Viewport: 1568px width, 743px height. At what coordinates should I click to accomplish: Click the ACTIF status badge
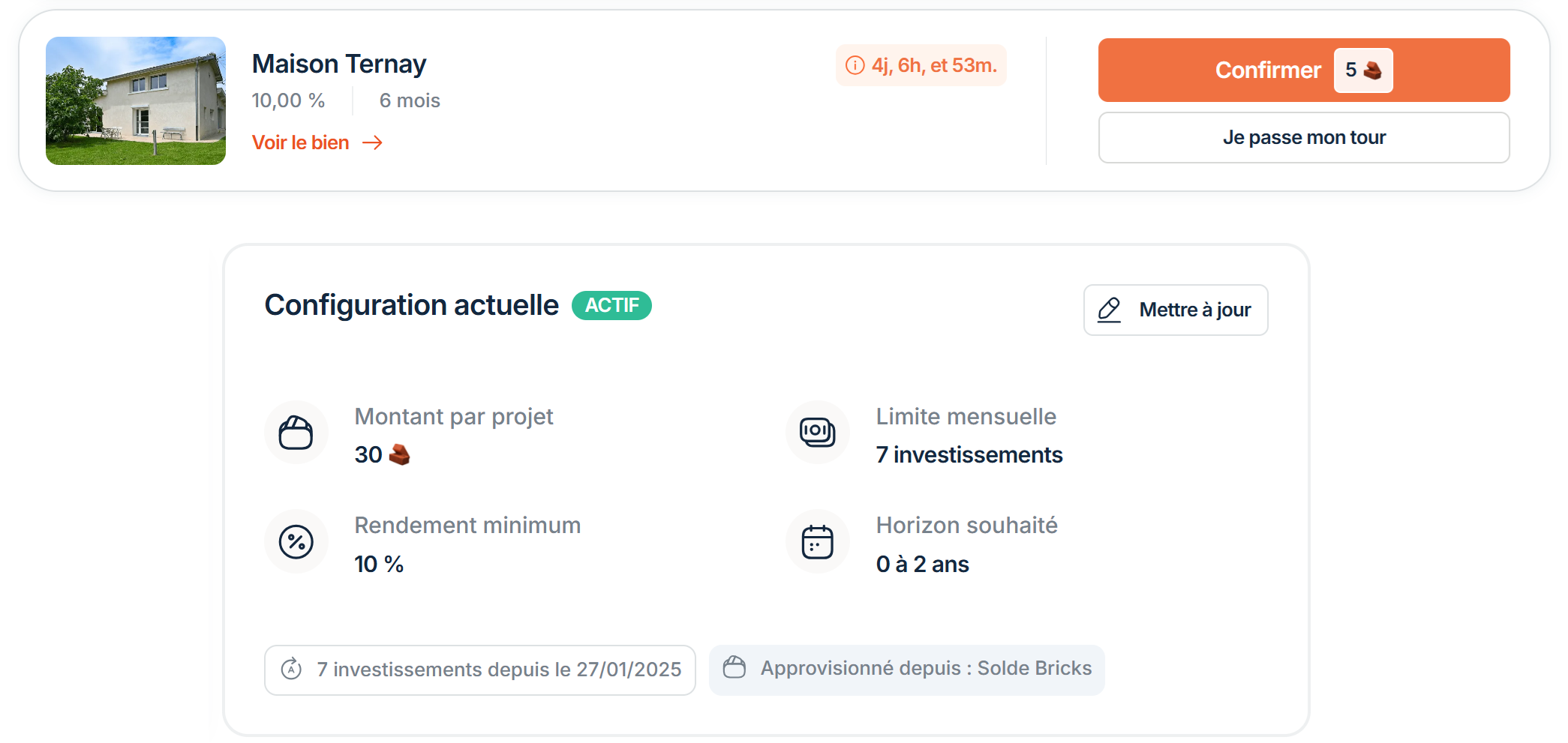tap(611, 305)
